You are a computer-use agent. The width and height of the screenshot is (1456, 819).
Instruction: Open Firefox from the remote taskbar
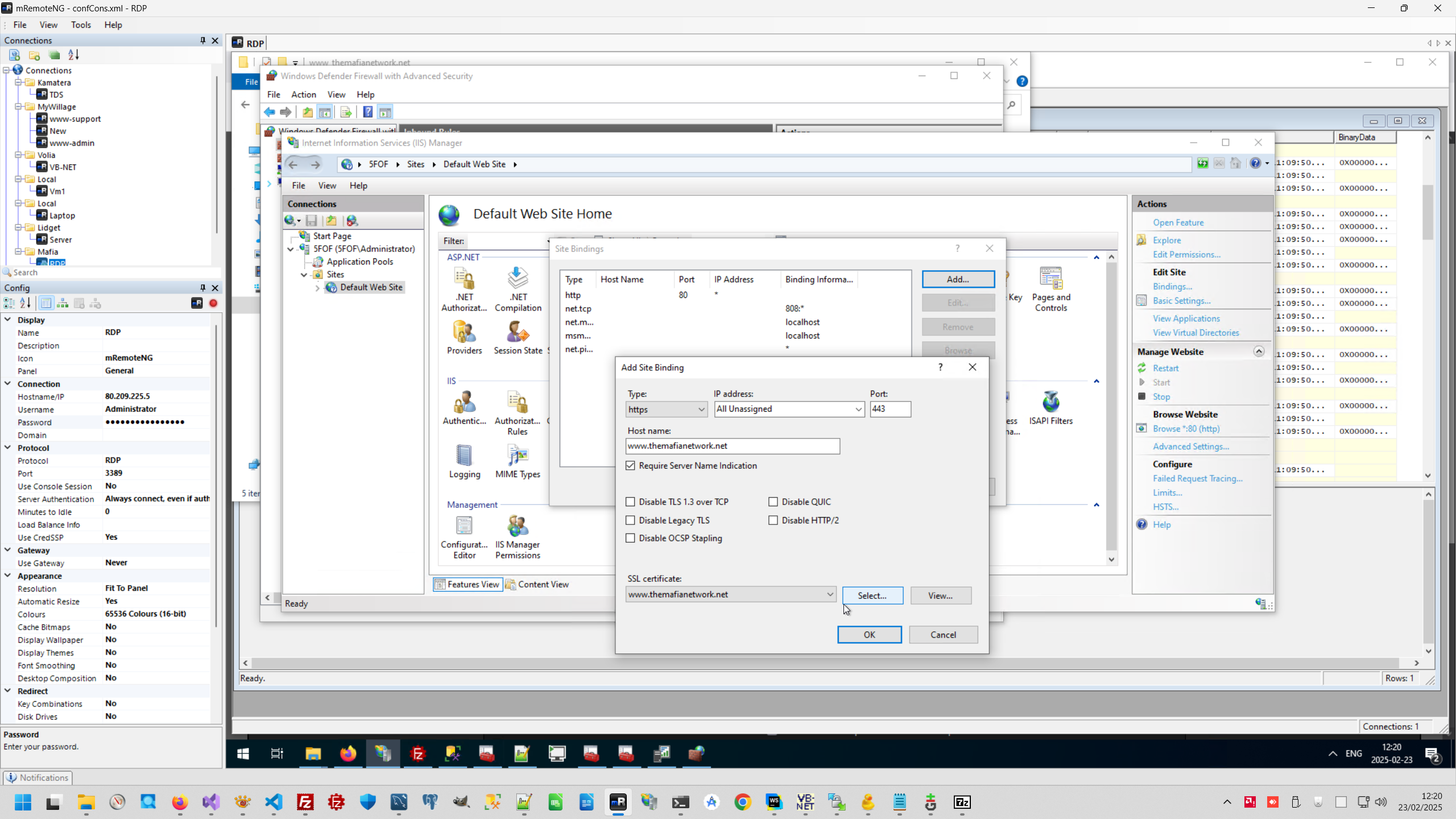348,754
